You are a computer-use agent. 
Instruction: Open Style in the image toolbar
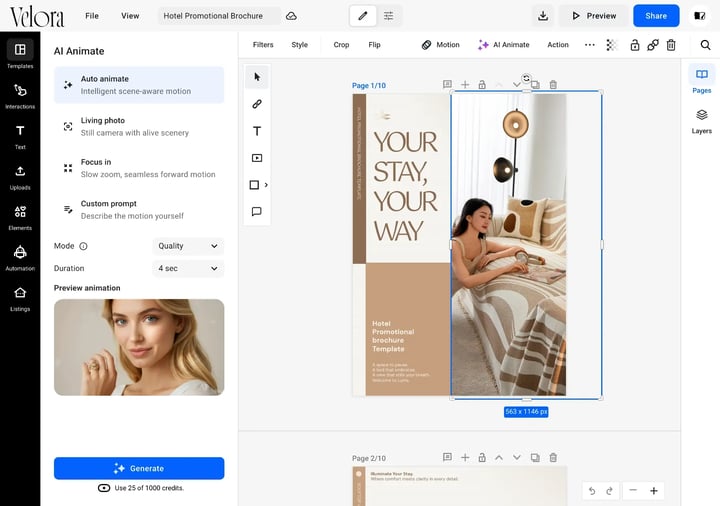click(299, 45)
